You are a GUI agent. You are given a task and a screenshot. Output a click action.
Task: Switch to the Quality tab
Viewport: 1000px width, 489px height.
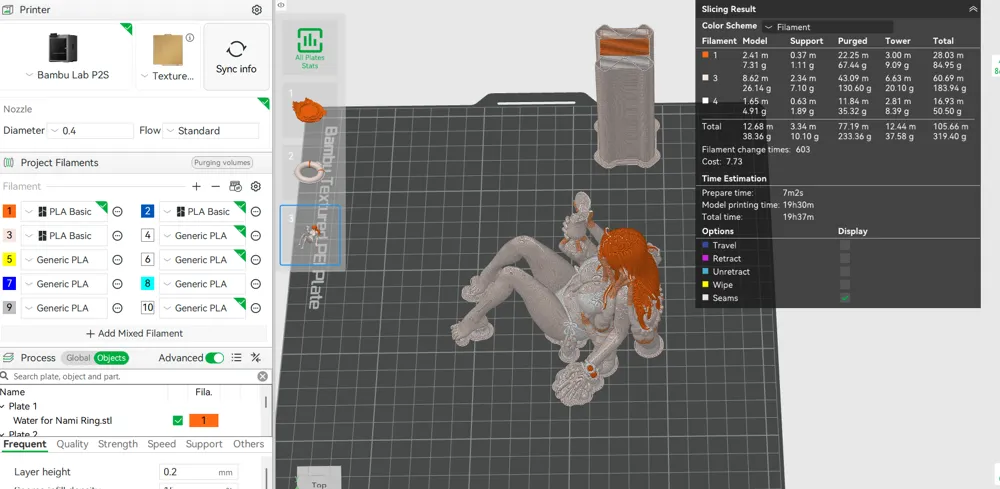(x=73, y=444)
